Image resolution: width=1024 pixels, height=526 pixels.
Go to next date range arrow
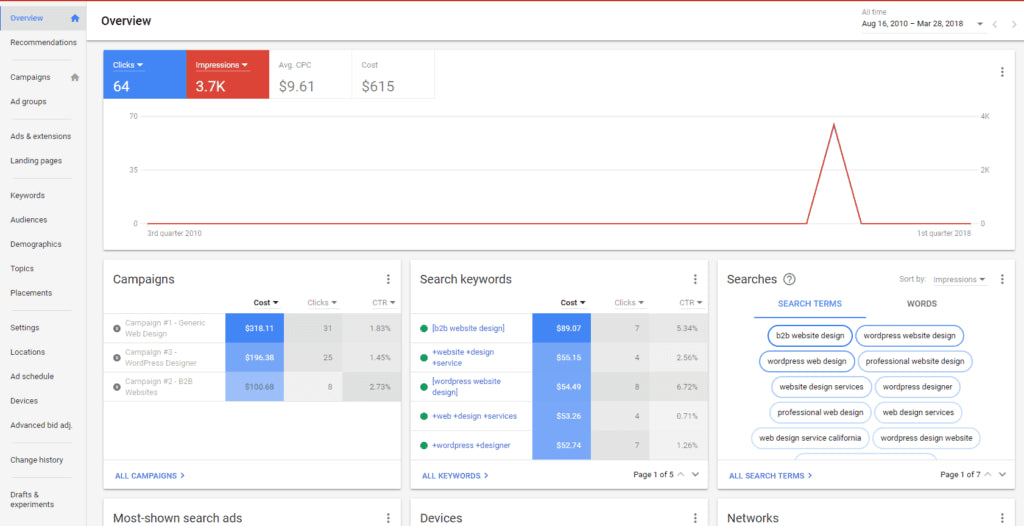click(1010, 24)
